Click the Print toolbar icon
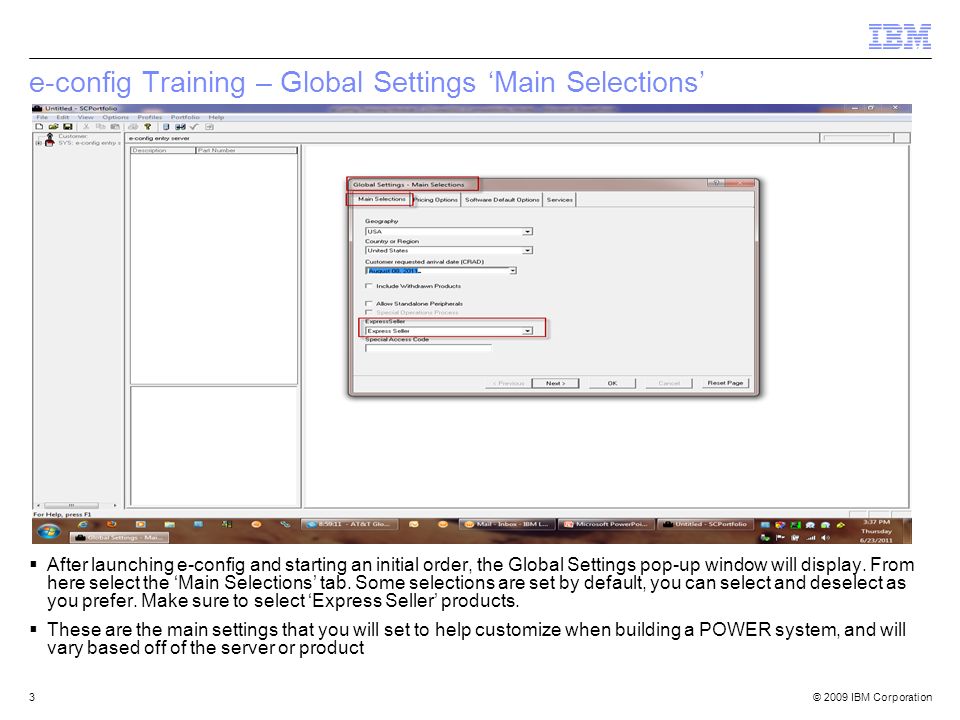Screen dimensions: 960x720 pos(133,127)
